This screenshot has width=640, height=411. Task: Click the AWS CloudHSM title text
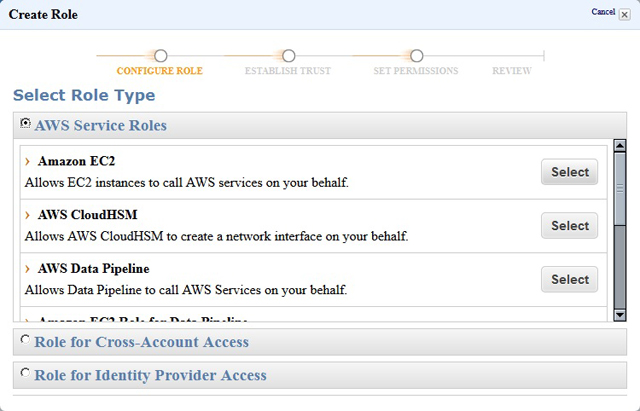pyautogui.click(x=87, y=215)
